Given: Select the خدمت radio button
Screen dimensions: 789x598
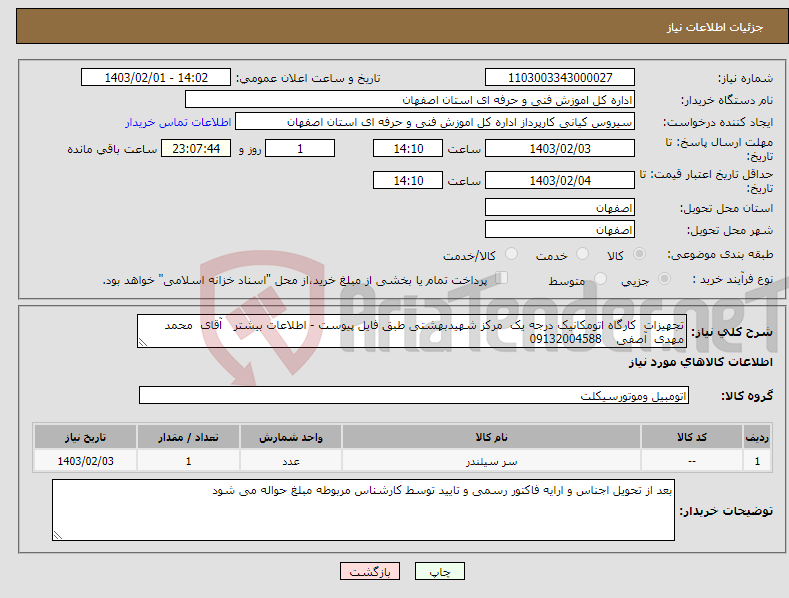Looking at the screenshot, I should coord(582,254).
